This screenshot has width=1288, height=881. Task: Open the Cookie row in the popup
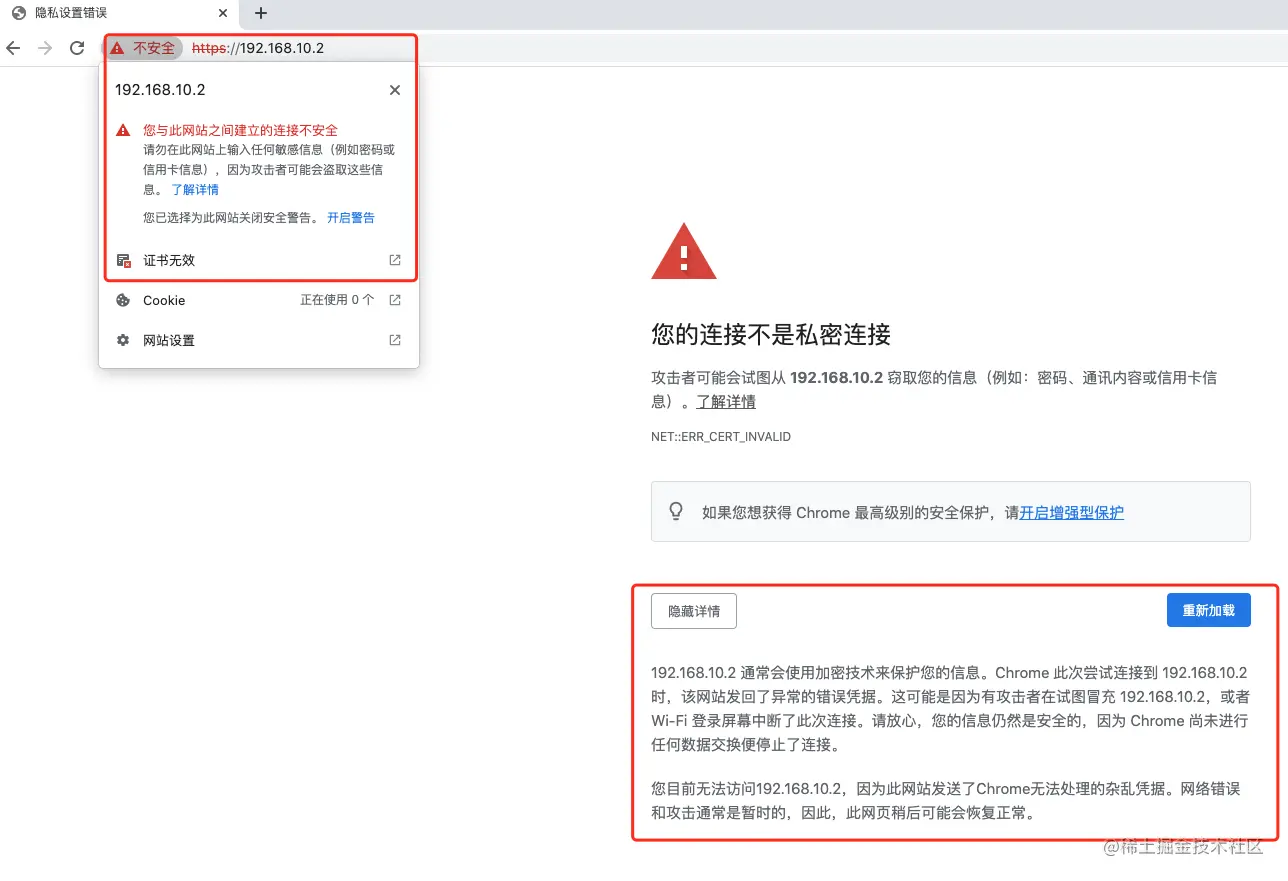(259, 300)
